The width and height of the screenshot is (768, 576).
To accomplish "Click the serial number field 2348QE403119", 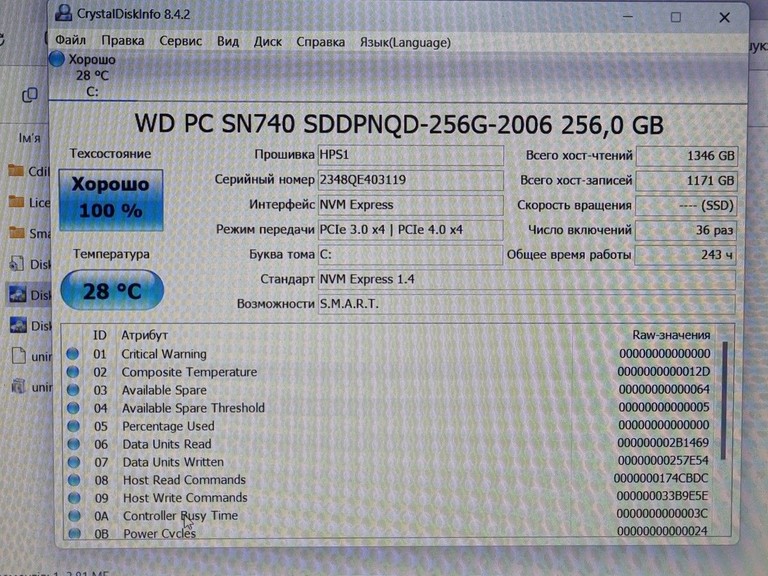I will click(410, 180).
